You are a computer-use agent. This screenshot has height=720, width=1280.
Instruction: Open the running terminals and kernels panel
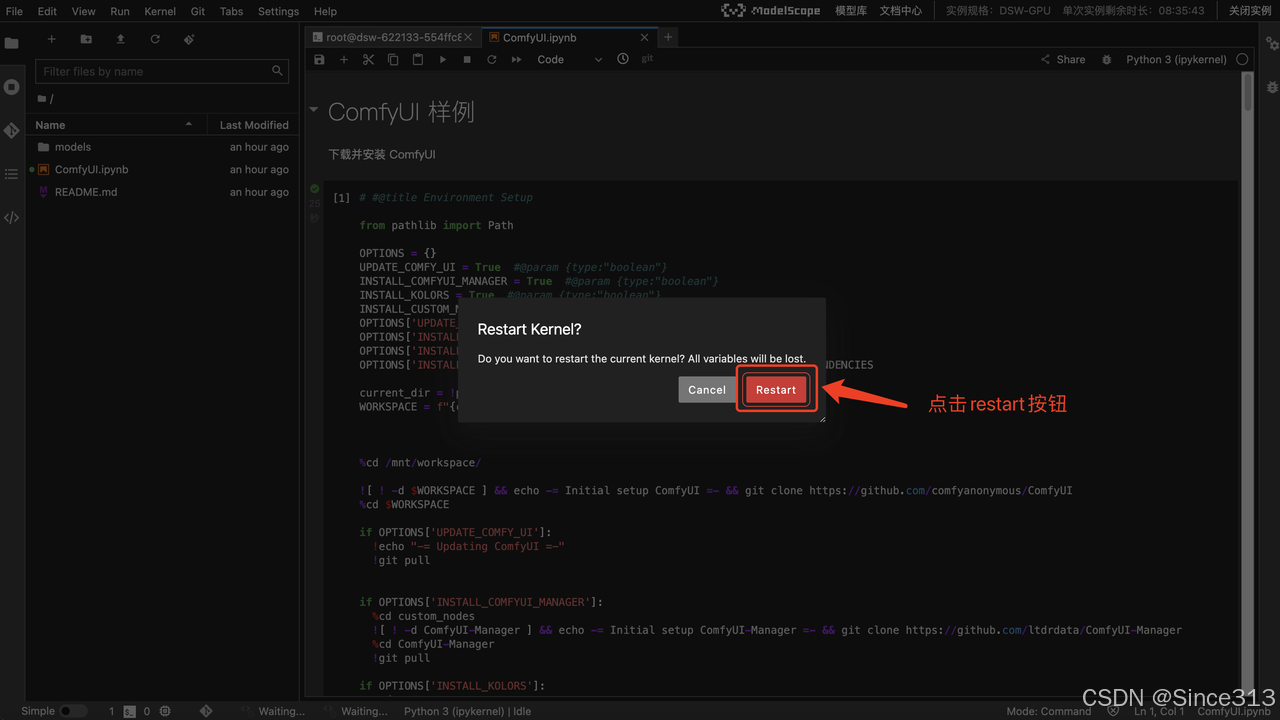(x=12, y=87)
